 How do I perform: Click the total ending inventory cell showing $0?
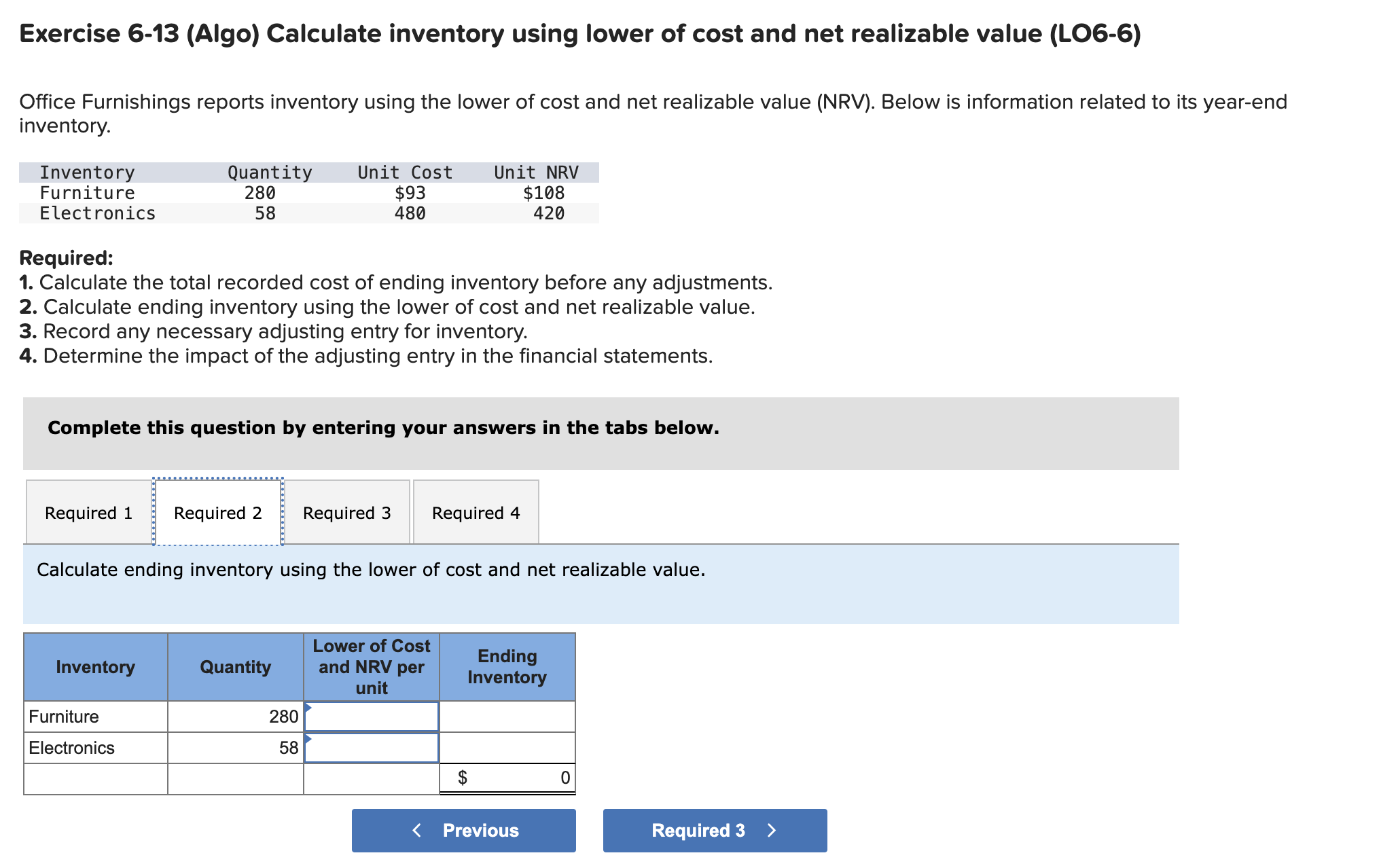coord(507,777)
